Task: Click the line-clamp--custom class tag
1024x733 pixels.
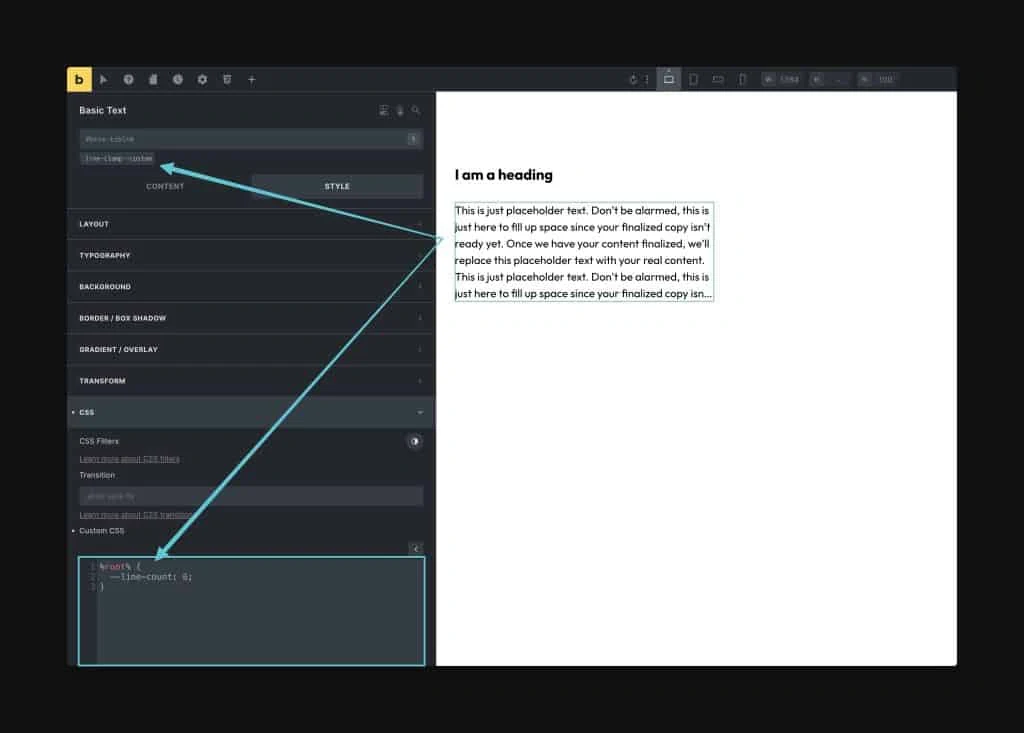Action: coord(118,159)
